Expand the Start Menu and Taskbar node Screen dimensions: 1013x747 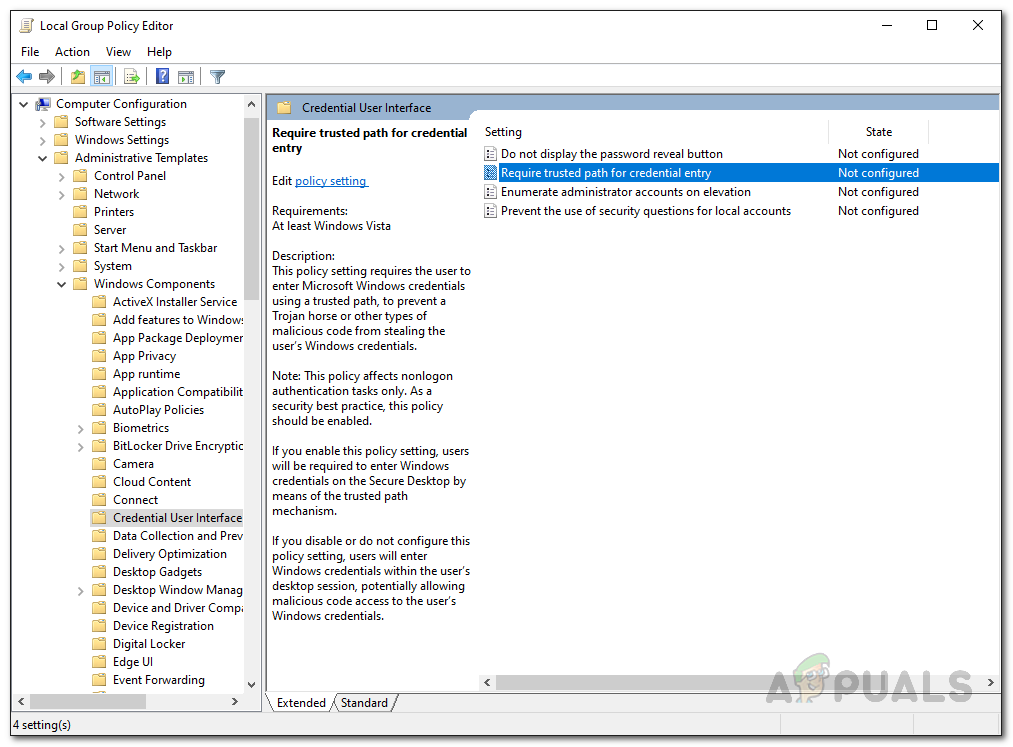(x=61, y=248)
